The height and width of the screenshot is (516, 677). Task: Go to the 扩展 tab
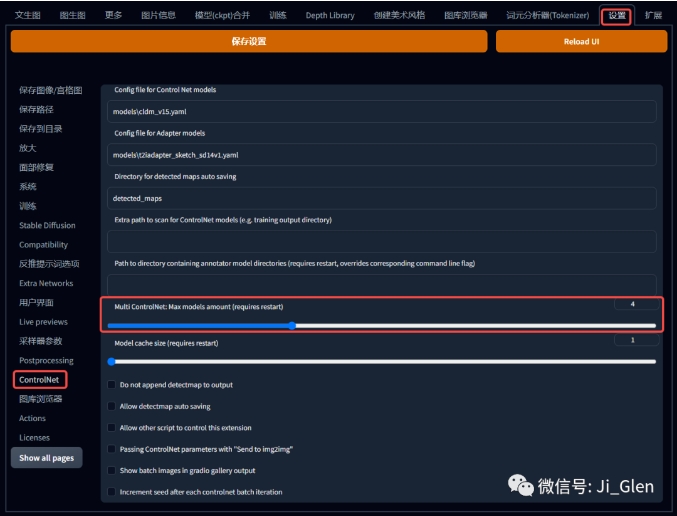click(653, 15)
